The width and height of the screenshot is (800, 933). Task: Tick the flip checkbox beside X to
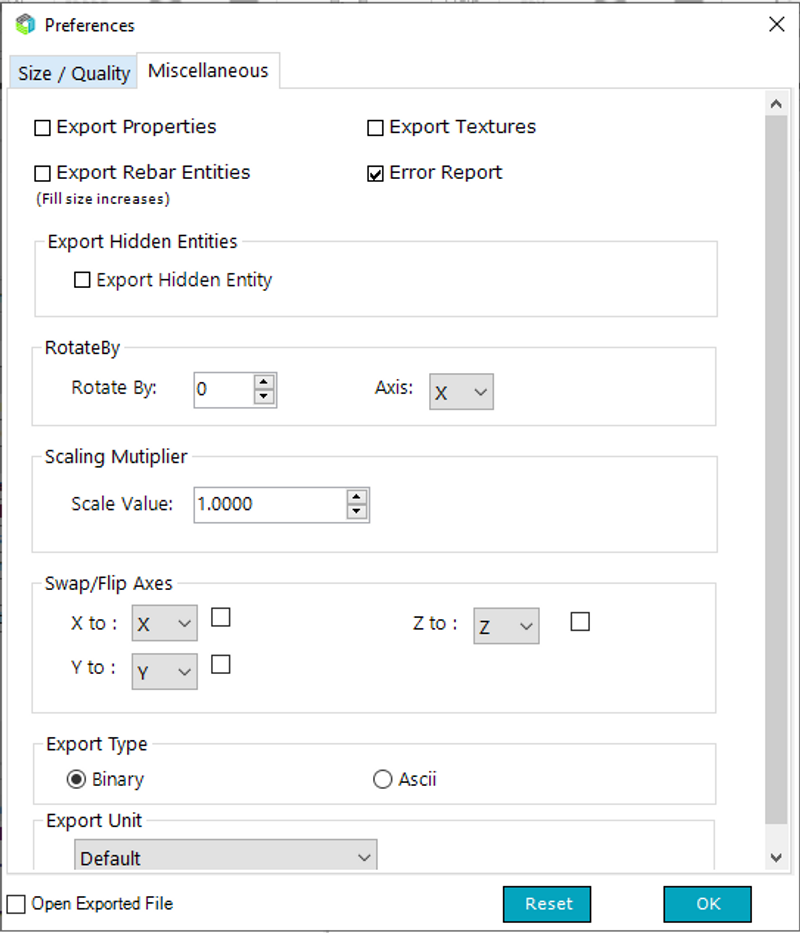point(221,617)
